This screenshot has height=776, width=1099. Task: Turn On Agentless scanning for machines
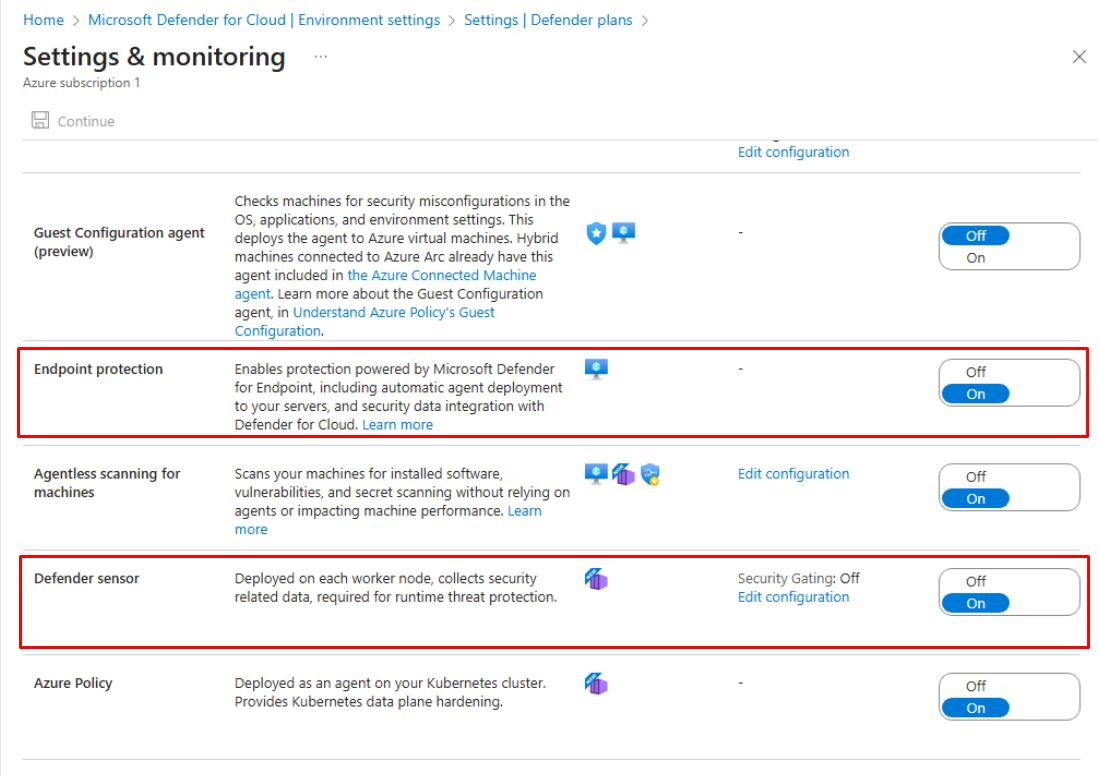pos(975,499)
